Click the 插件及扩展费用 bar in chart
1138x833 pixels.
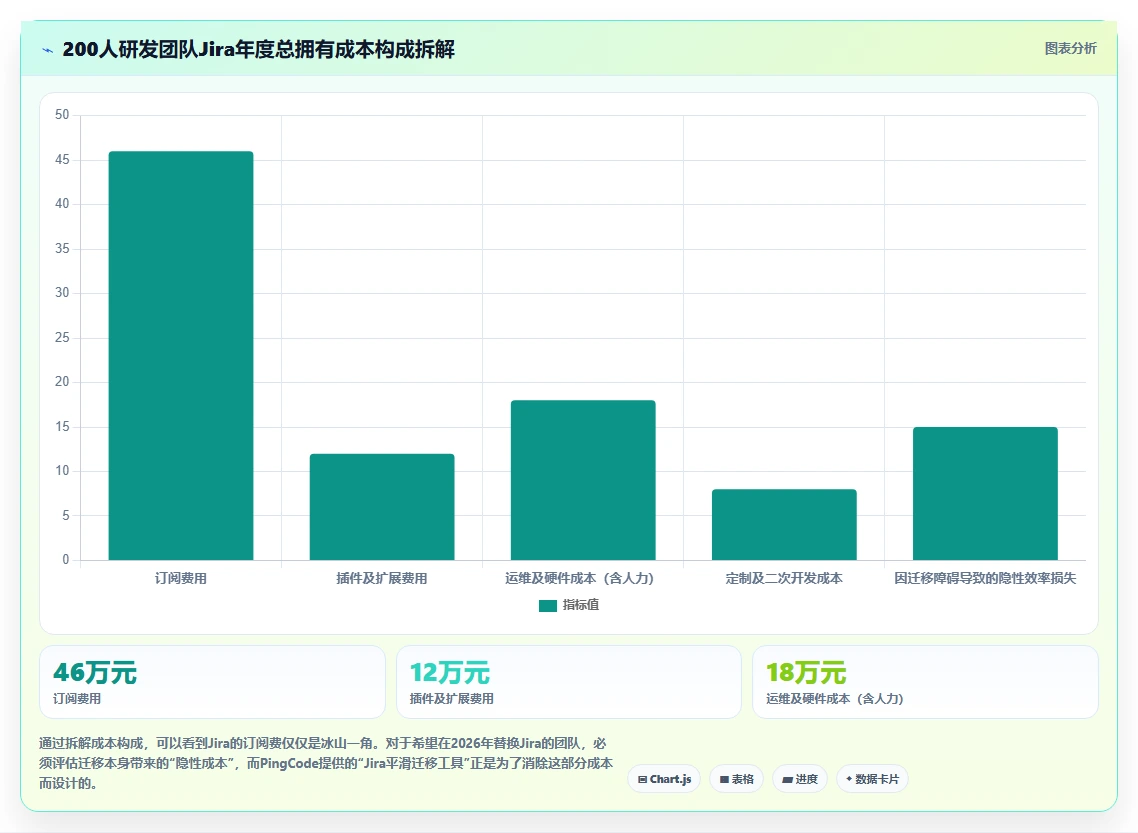tap(382, 506)
